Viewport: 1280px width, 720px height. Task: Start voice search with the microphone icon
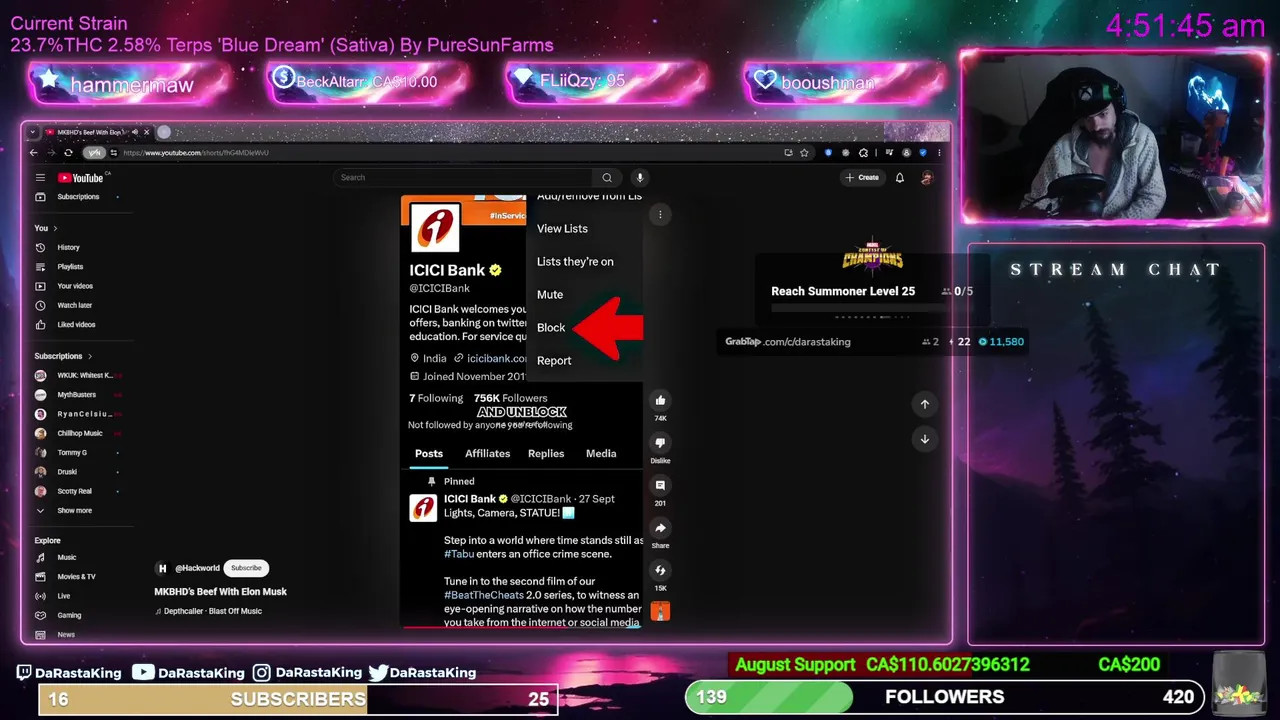click(x=640, y=178)
